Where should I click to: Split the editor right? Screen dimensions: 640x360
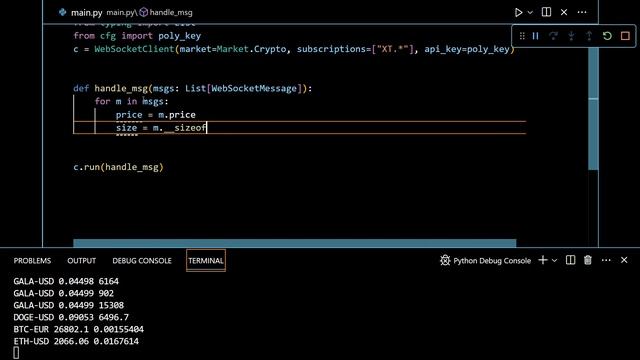click(x=546, y=12)
